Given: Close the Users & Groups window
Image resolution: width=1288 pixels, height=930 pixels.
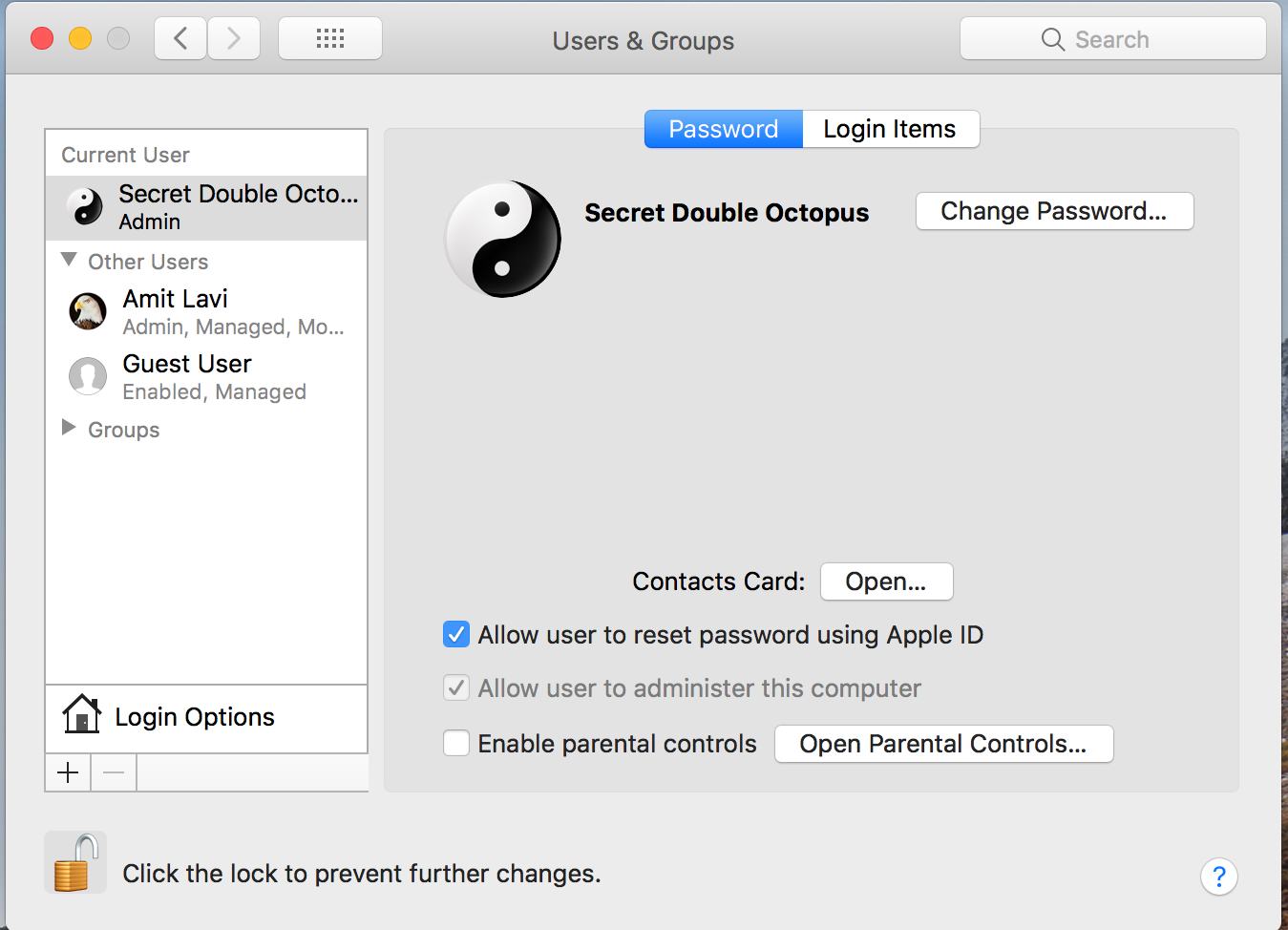Looking at the screenshot, I should coord(42,38).
